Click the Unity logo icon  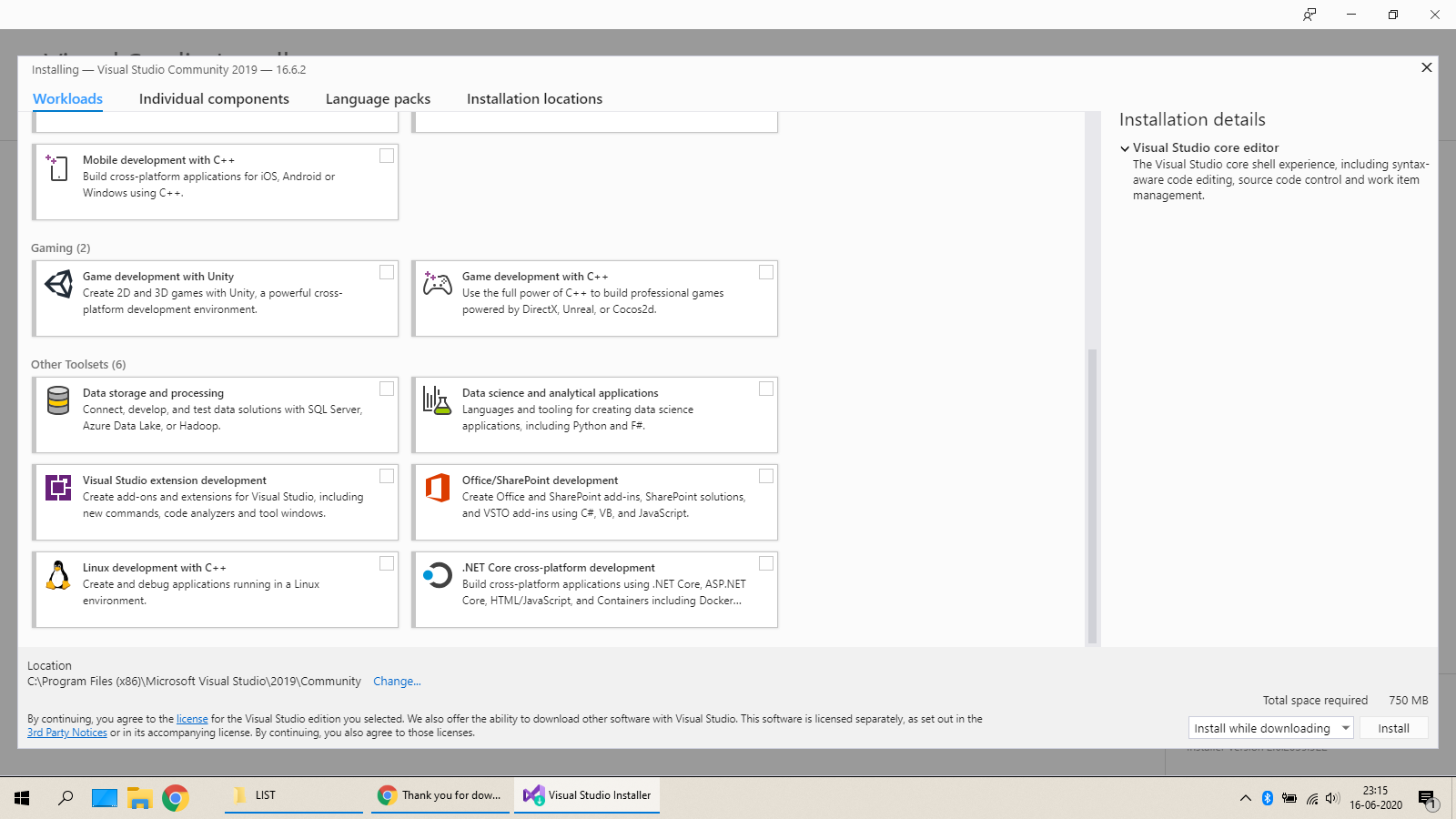(58, 284)
